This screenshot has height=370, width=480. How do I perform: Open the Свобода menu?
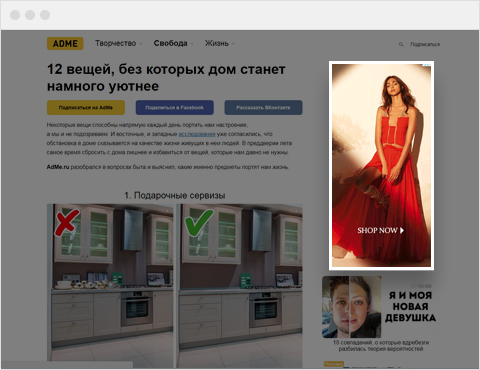coord(170,43)
